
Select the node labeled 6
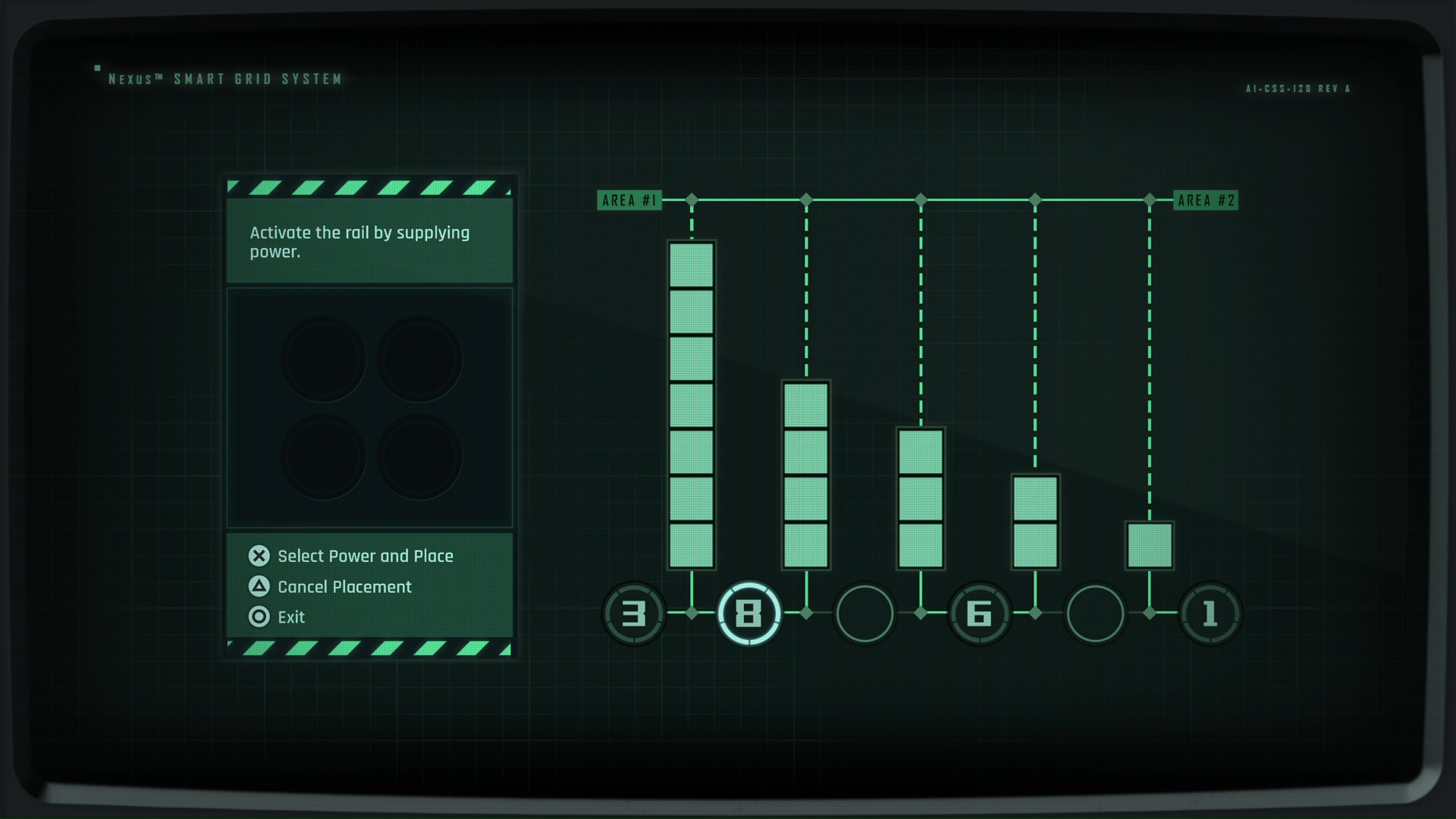pos(978,613)
